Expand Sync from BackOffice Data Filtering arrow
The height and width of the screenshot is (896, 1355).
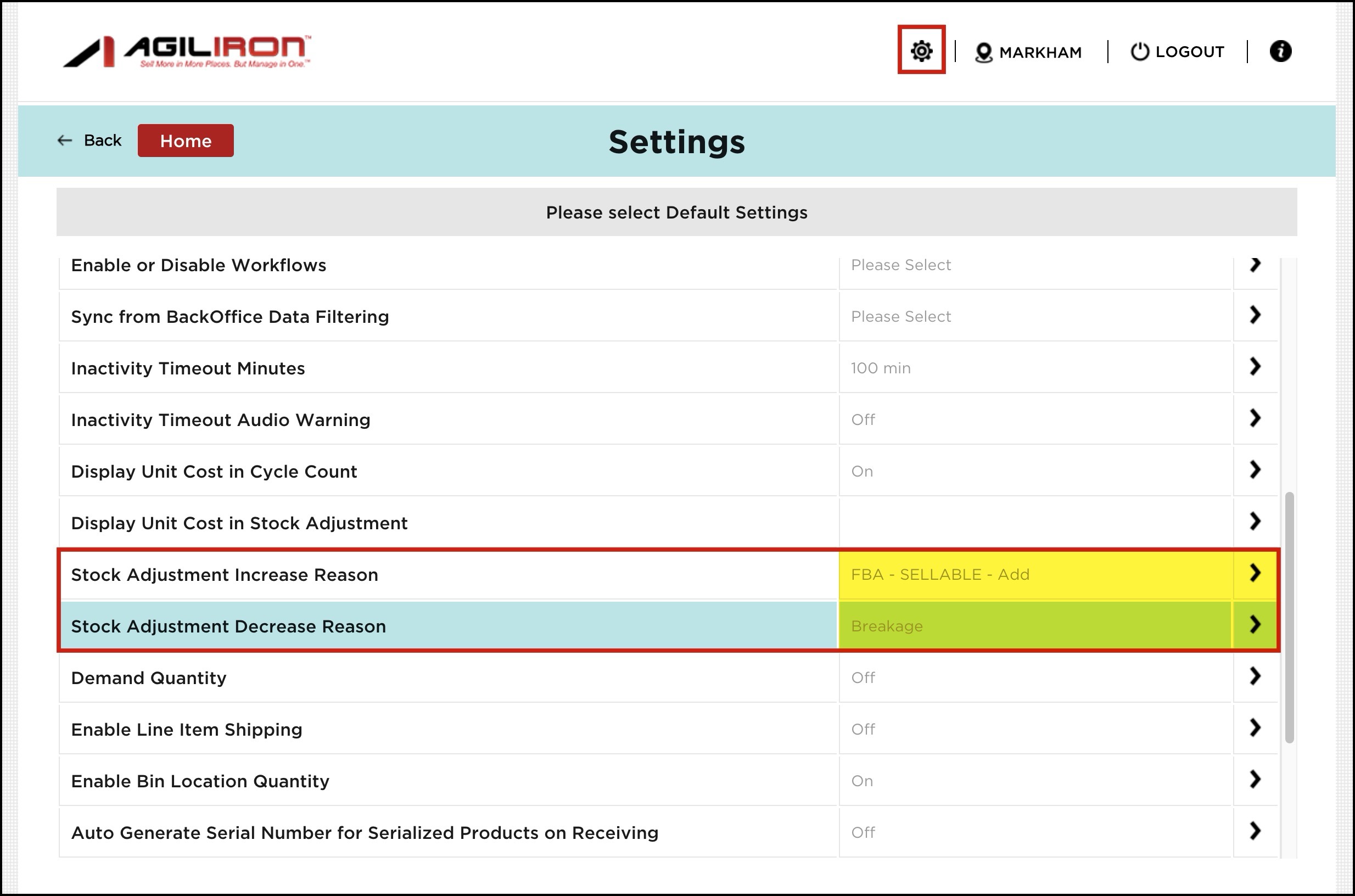tap(1255, 315)
